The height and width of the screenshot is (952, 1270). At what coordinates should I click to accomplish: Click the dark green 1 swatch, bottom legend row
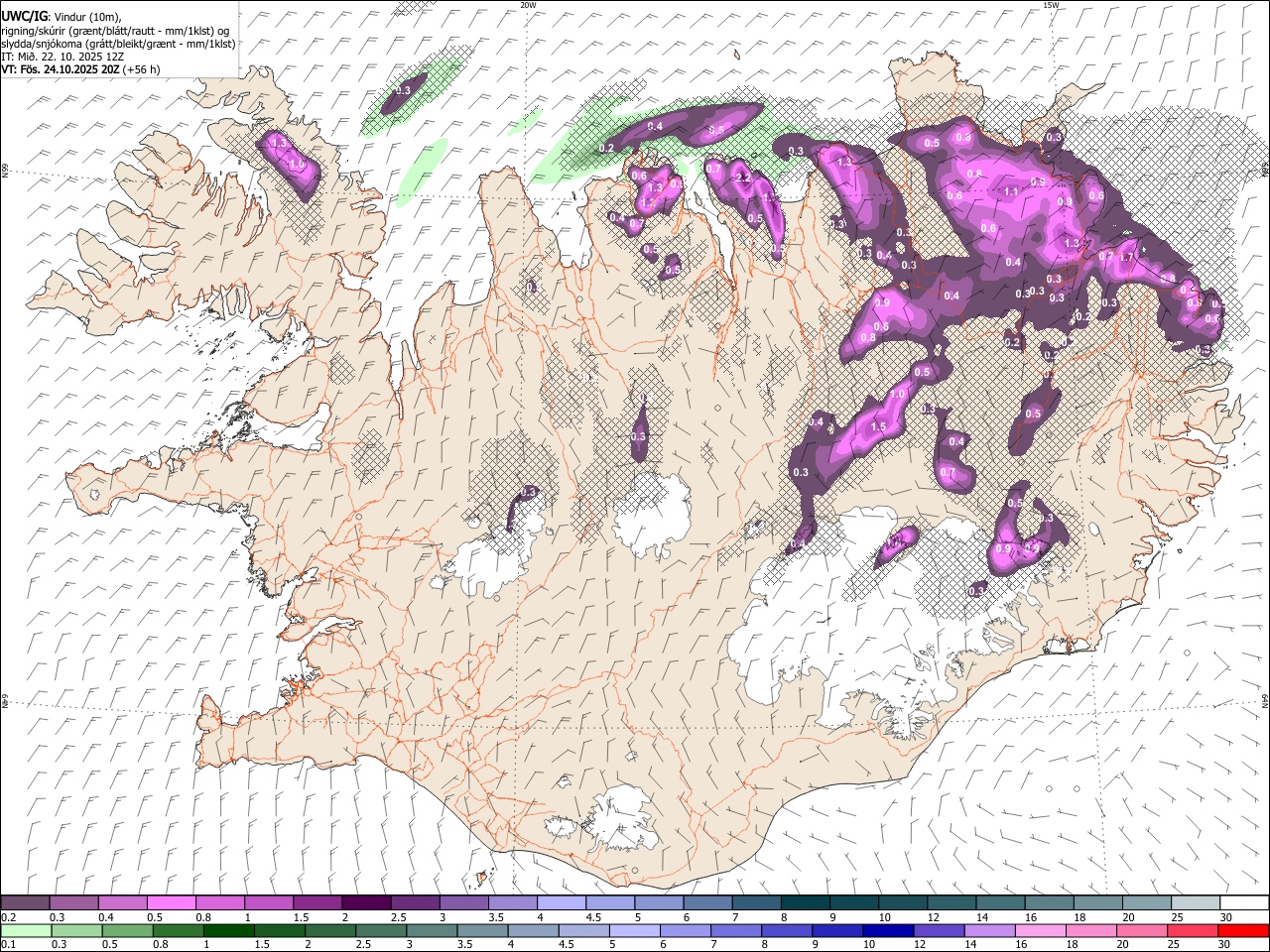(x=228, y=931)
